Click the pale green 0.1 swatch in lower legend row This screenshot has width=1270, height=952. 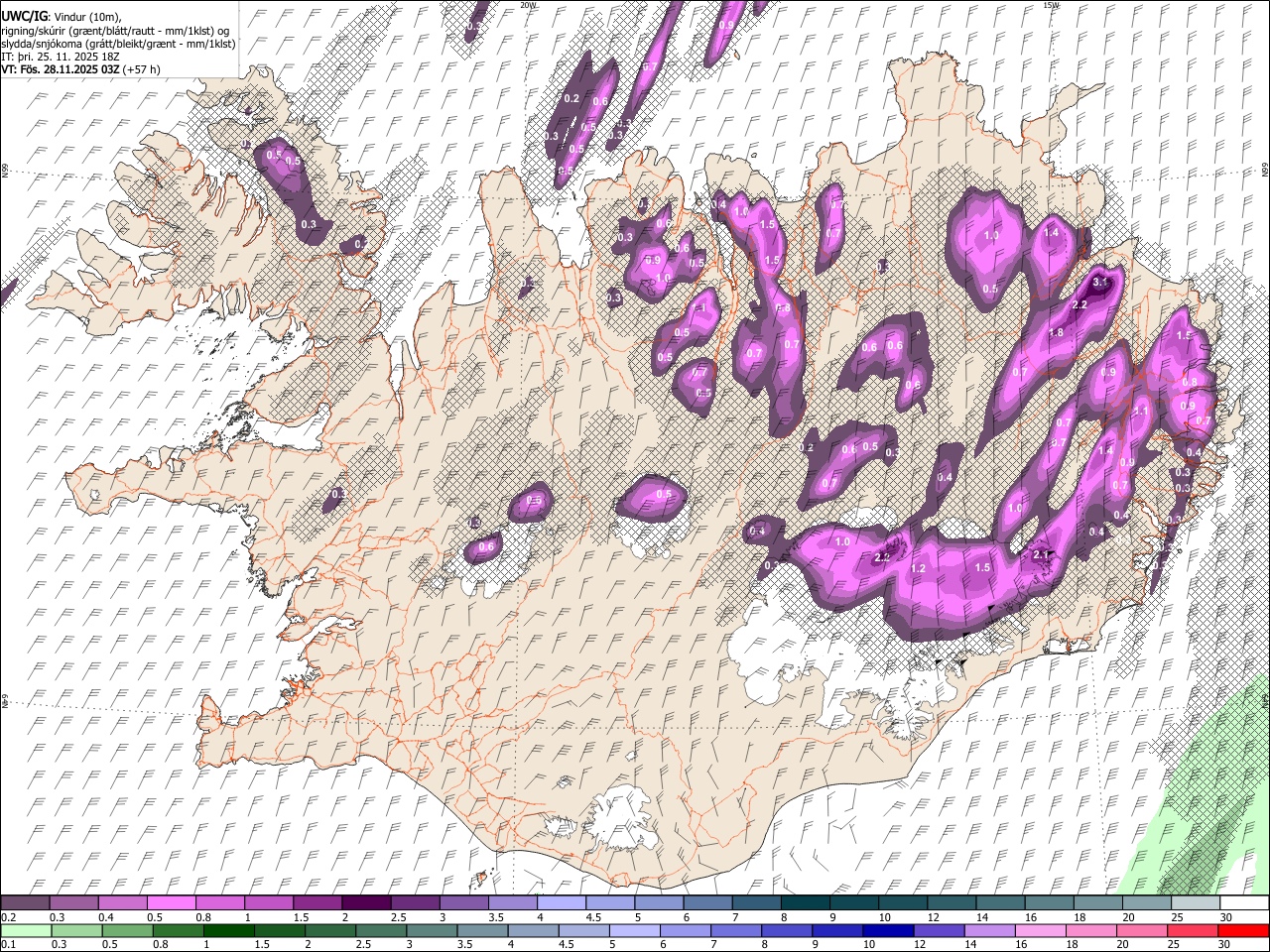tap(25, 930)
